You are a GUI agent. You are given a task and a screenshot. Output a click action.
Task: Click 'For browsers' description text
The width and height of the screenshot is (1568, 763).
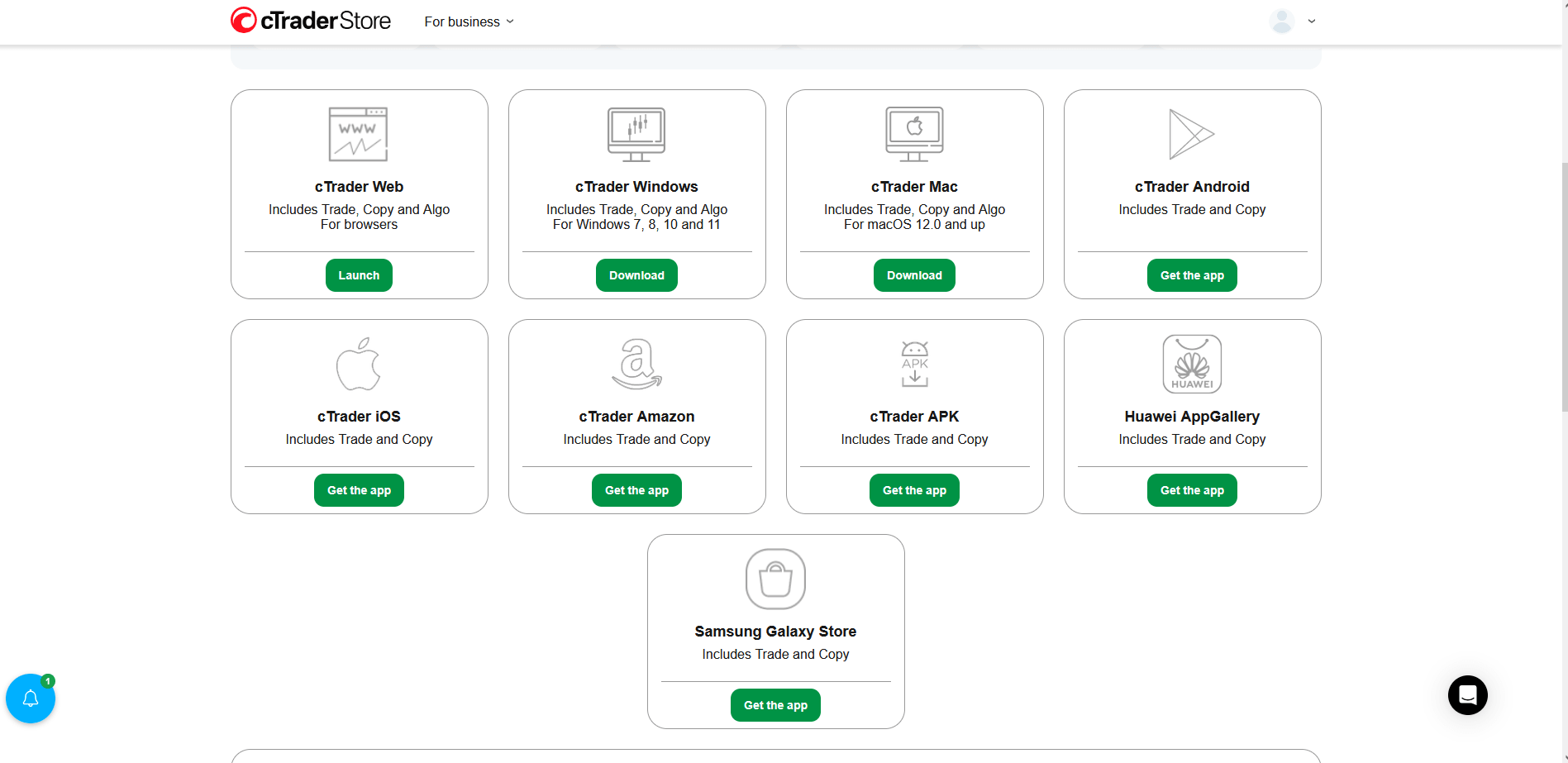coord(359,225)
